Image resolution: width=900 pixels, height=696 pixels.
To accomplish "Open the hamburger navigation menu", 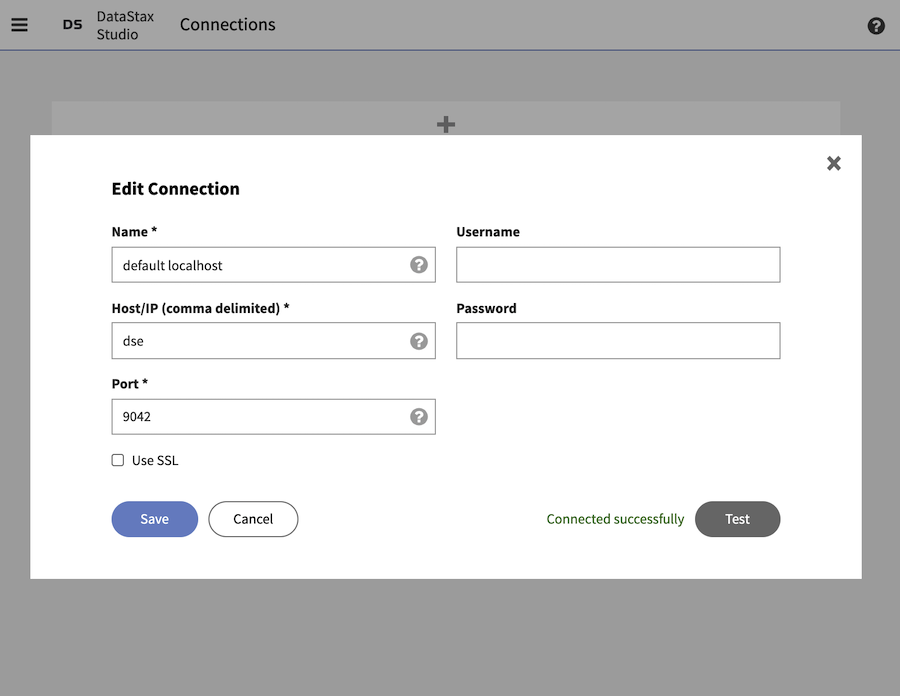I will coord(20,25).
